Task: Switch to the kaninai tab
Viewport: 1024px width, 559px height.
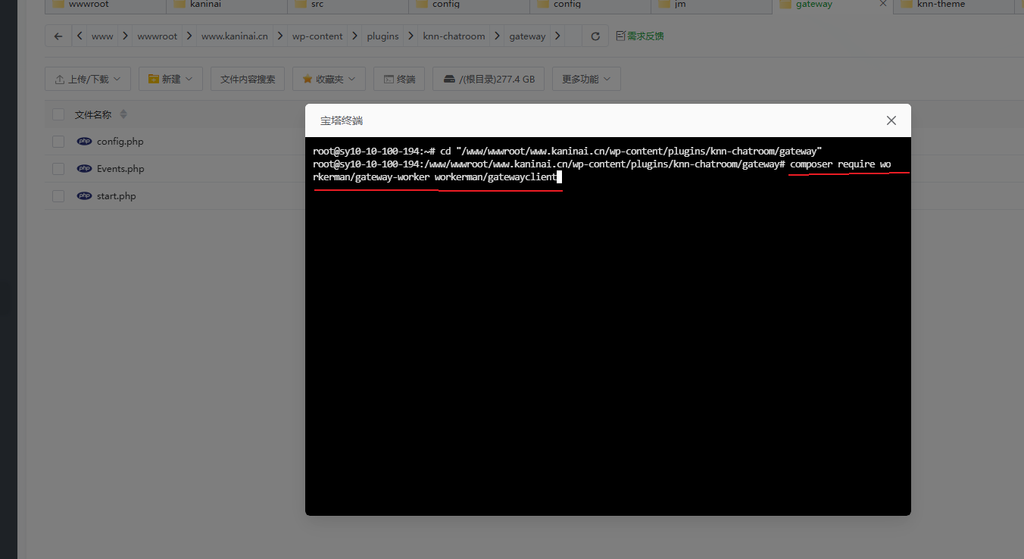Action: click(x=227, y=5)
